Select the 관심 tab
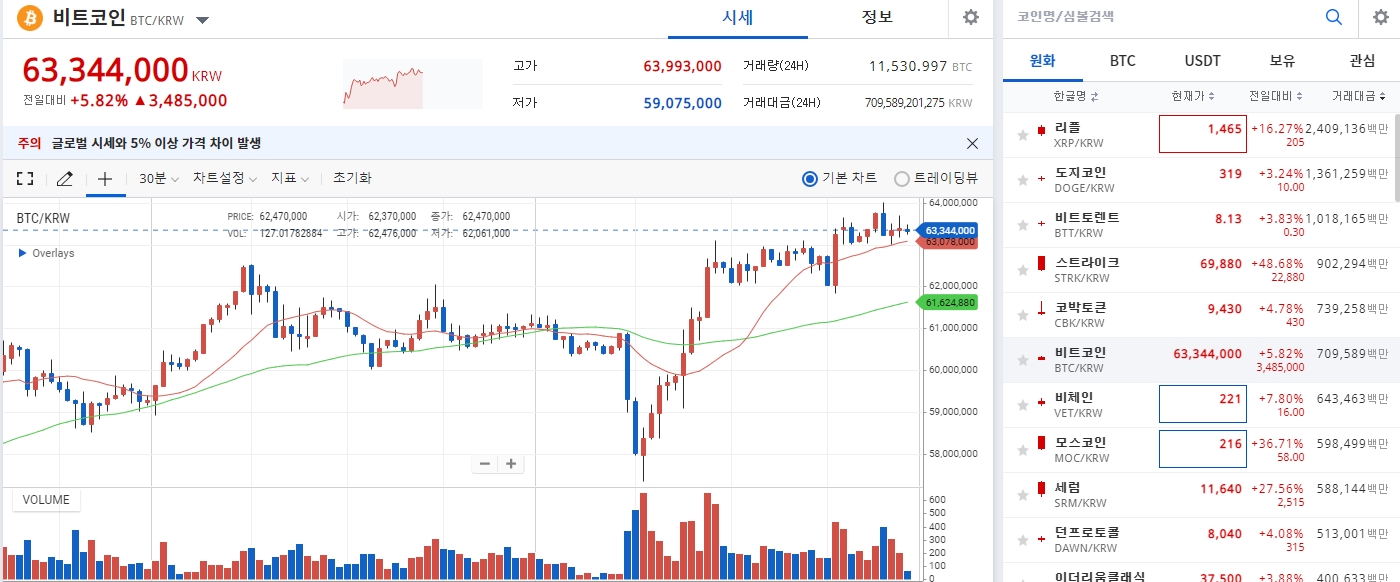Viewport: 1400px width, 582px height. point(1362,61)
